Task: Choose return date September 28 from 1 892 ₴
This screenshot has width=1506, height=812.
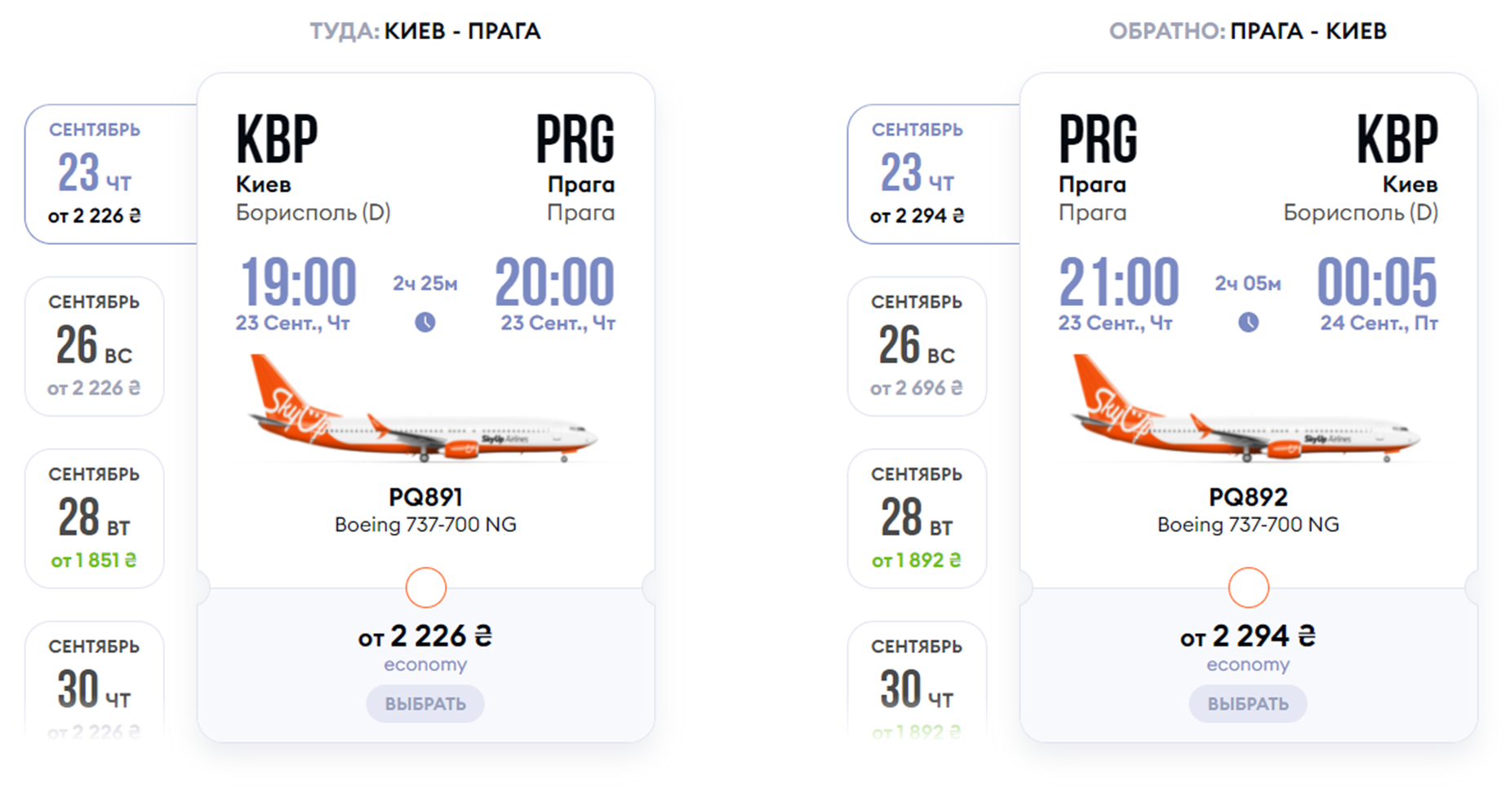Action: point(917,518)
